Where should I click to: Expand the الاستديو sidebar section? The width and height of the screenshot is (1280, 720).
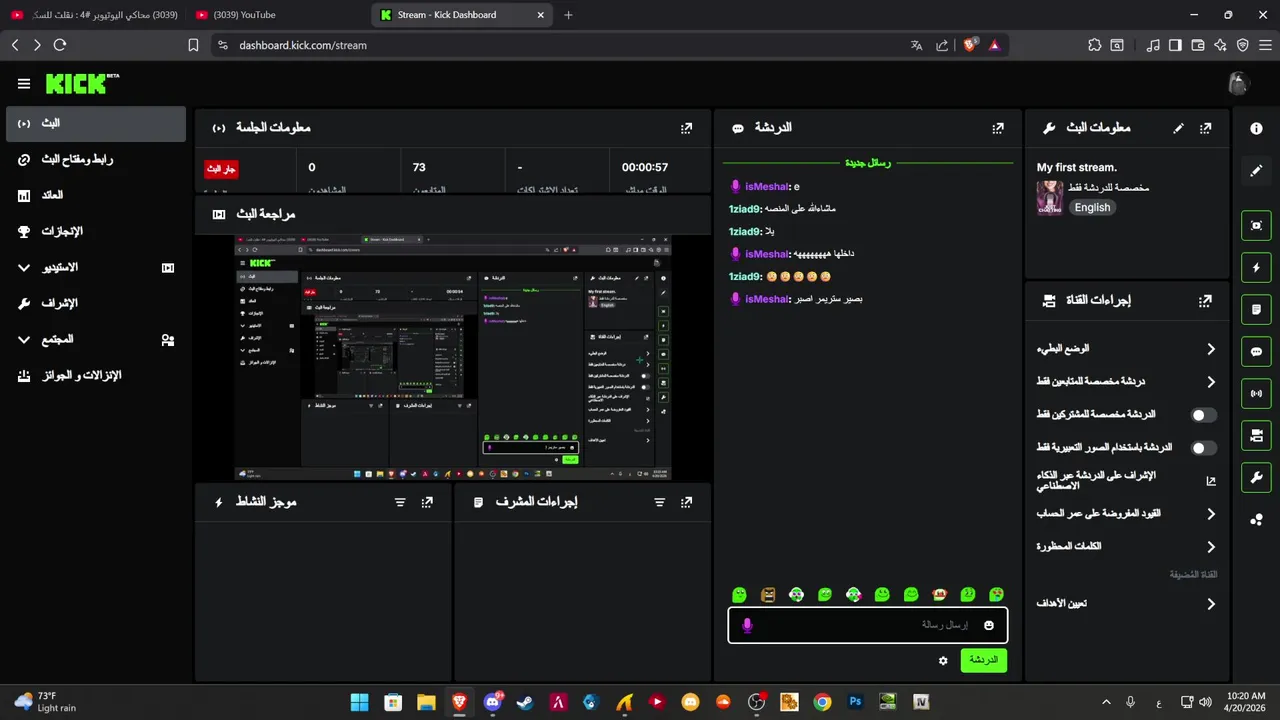[x=95, y=268]
